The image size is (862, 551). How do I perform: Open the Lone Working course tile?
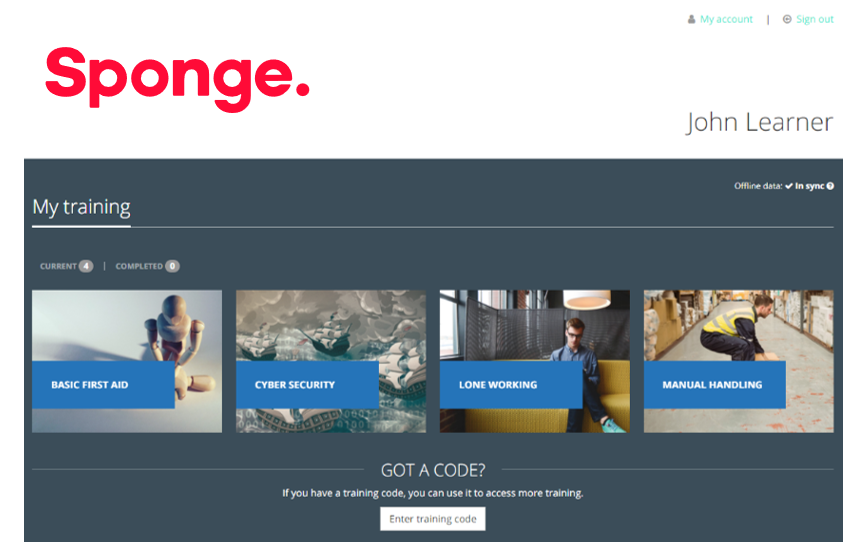(535, 361)
